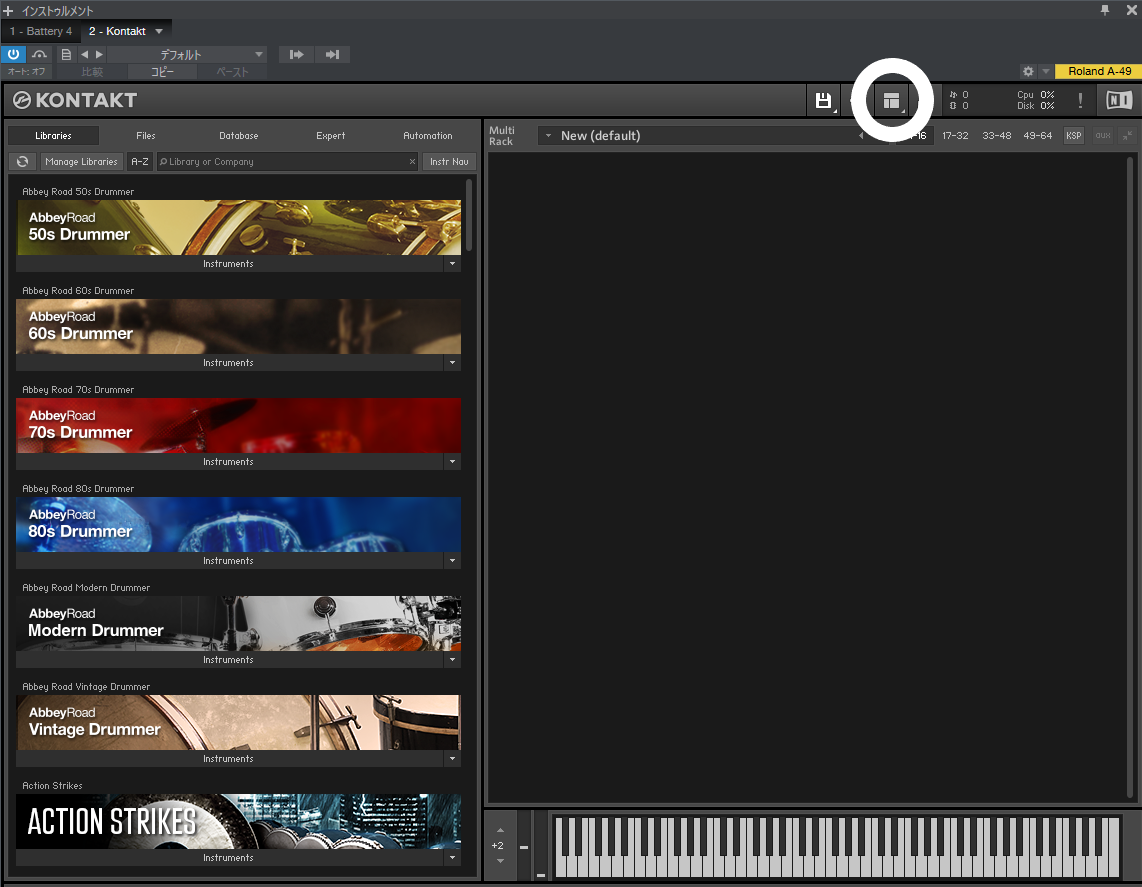Toggle the plugin power bypass button
Viewport: 1142px width, 887px height.
[x=13, y=55]
